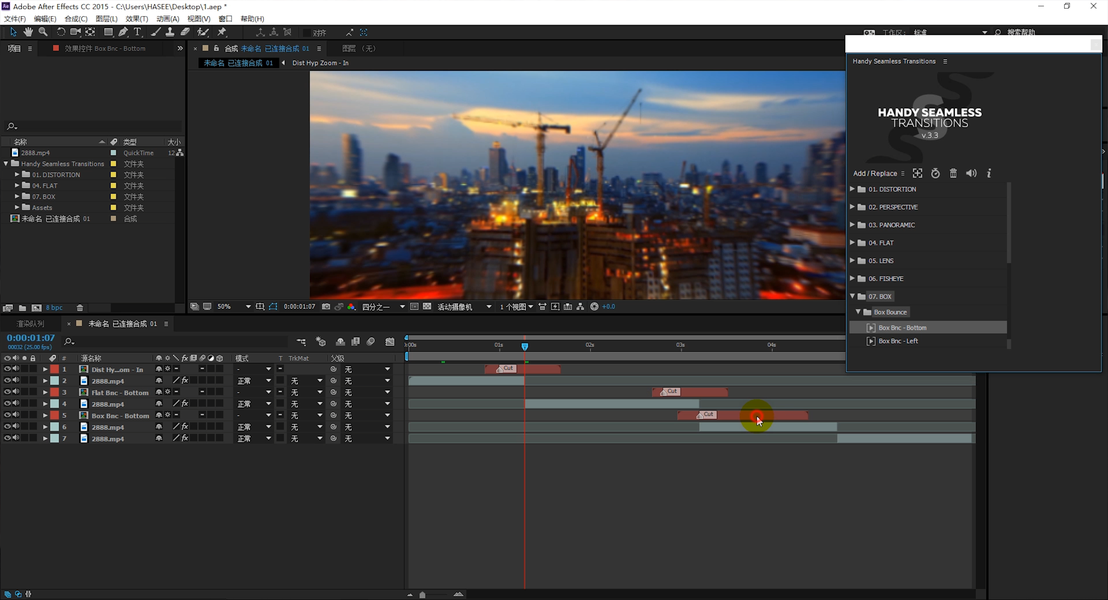
Task: Select the Rotation tool
Action: pyautogui.click(x=61, y=32)
